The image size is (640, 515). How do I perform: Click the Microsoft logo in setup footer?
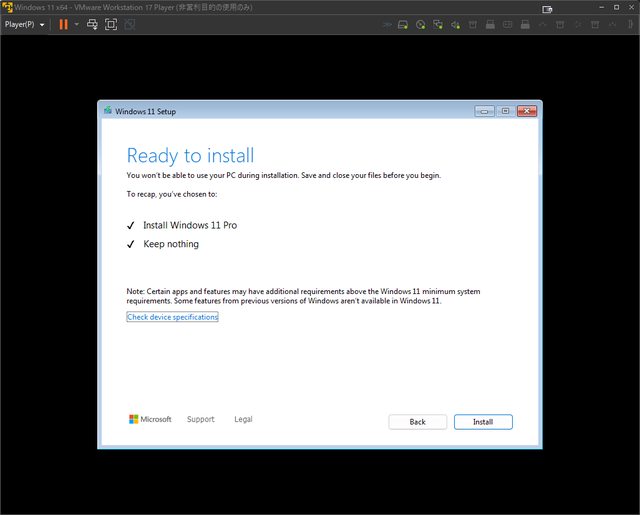click(150, 419)
